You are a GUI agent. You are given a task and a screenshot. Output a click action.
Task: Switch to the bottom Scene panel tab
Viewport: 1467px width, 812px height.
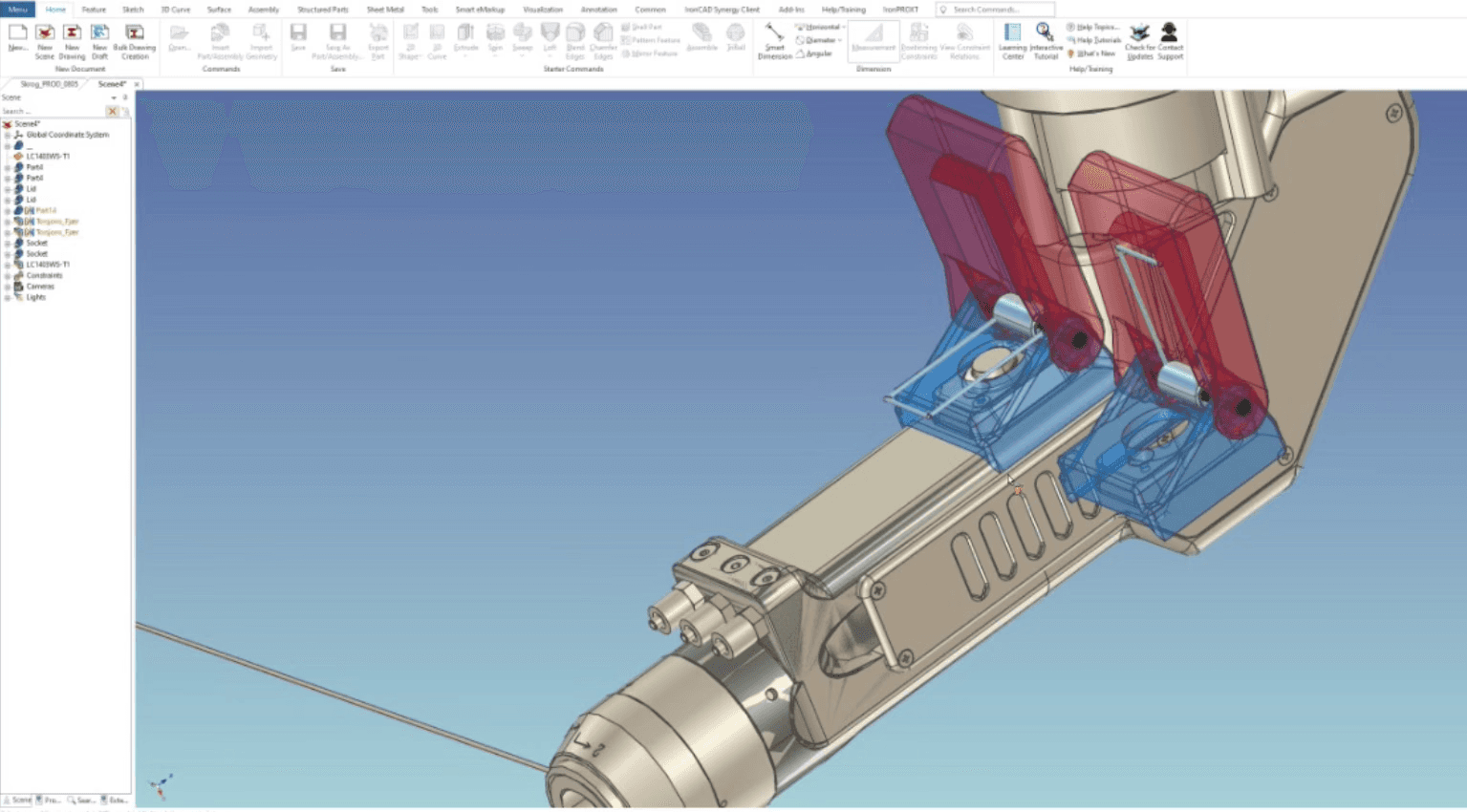17,801
